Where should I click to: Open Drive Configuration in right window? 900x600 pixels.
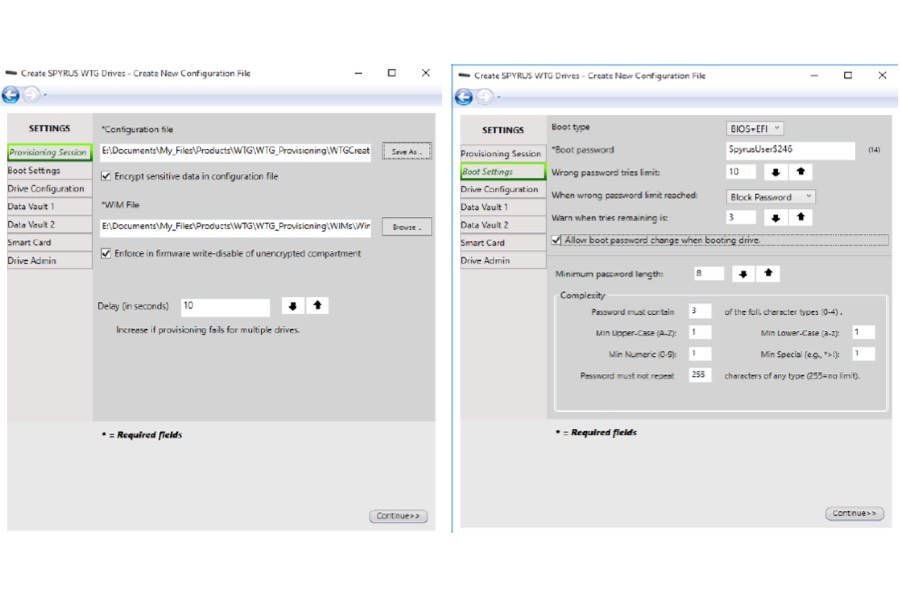coord(503,189)
